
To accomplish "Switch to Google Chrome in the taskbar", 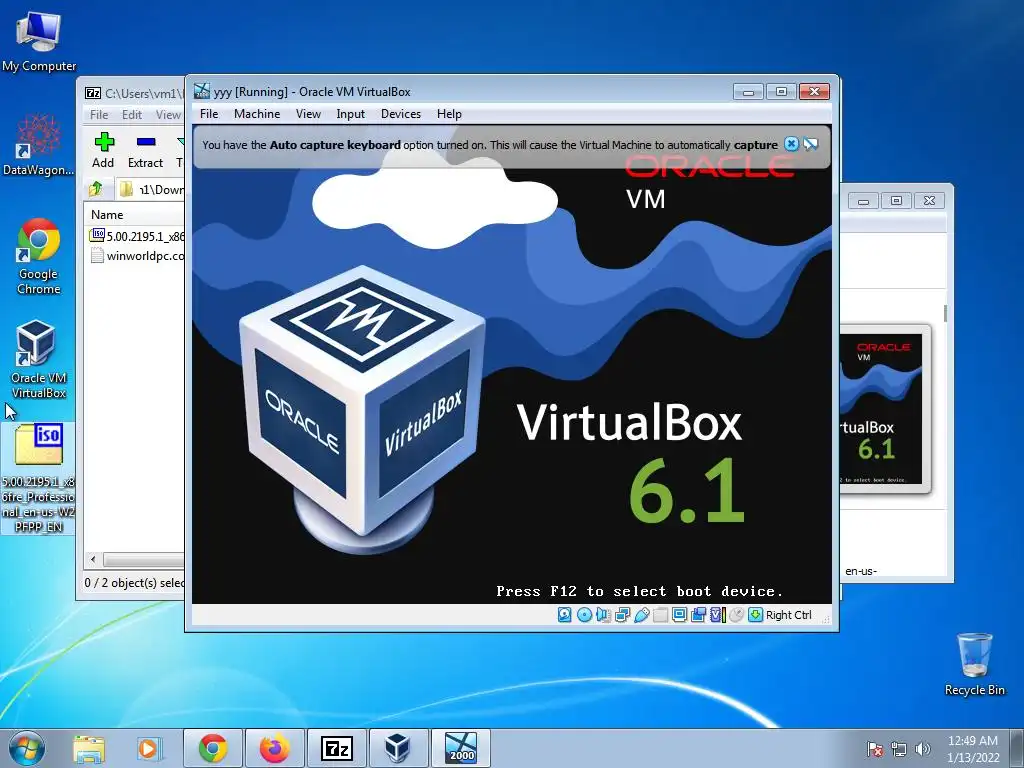I will [213, 748].
